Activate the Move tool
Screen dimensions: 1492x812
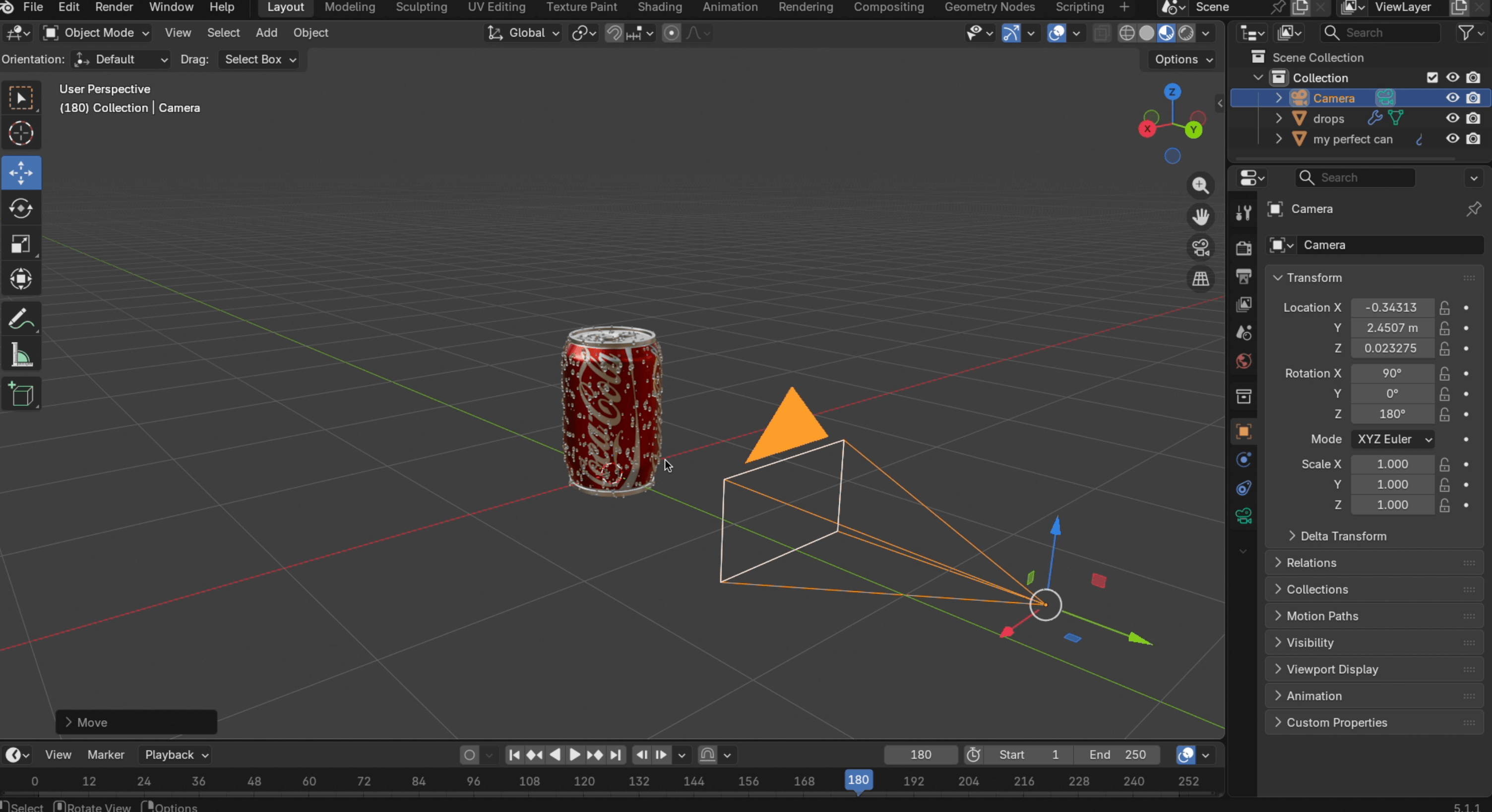(x=21, y=173)
